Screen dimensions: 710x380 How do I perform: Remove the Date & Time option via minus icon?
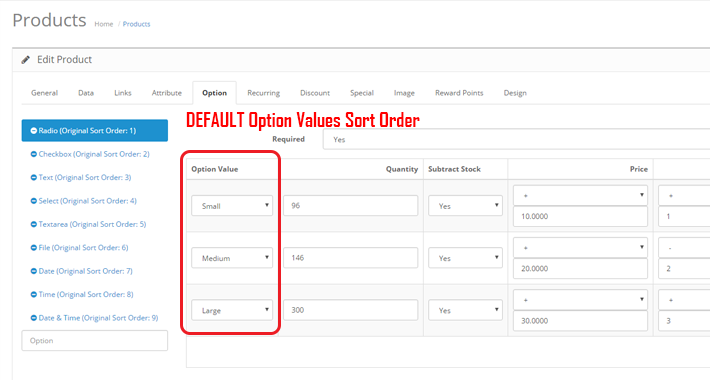[34, 318]
